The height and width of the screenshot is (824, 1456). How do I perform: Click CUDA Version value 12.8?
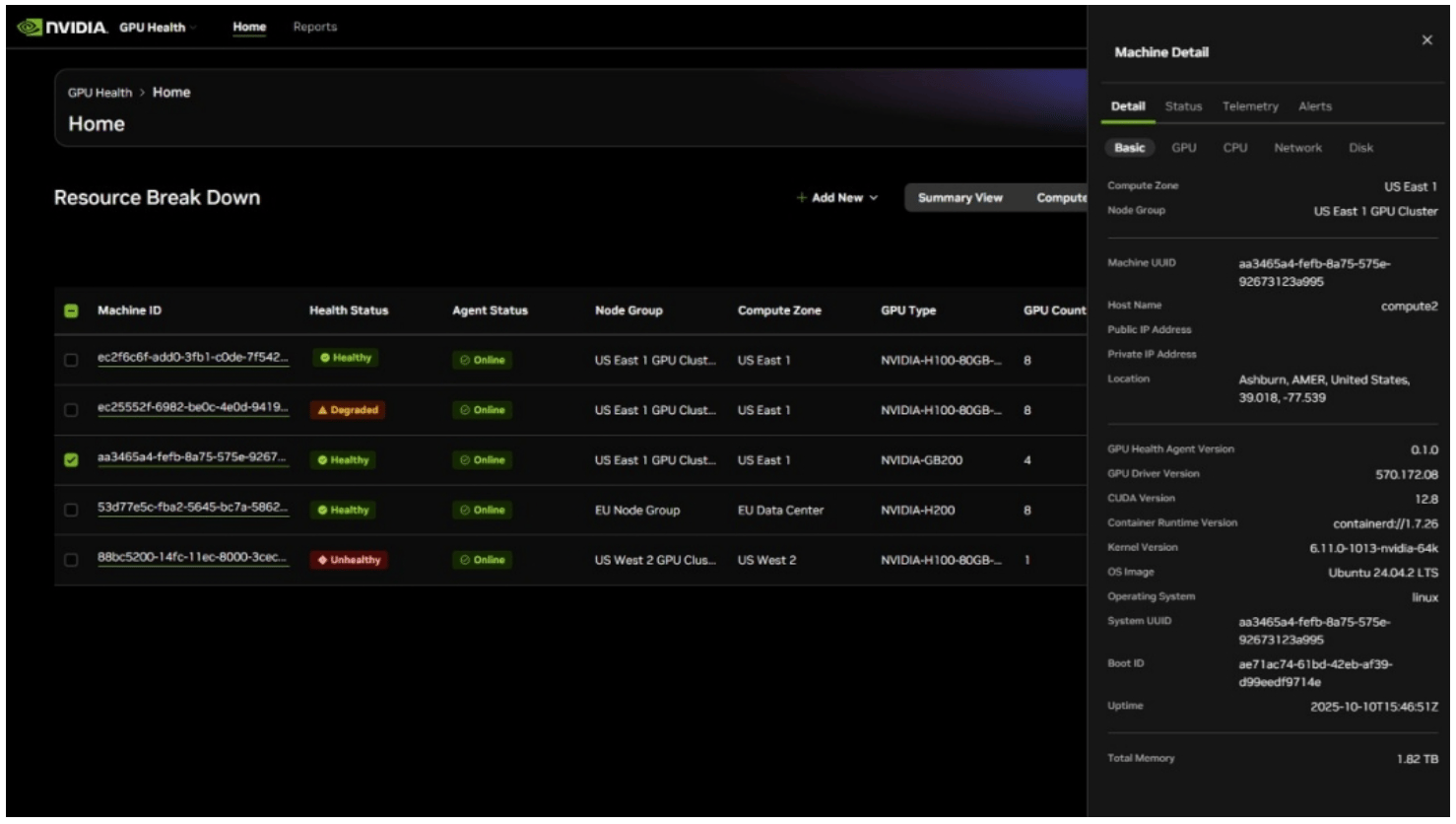[1425, 499]
